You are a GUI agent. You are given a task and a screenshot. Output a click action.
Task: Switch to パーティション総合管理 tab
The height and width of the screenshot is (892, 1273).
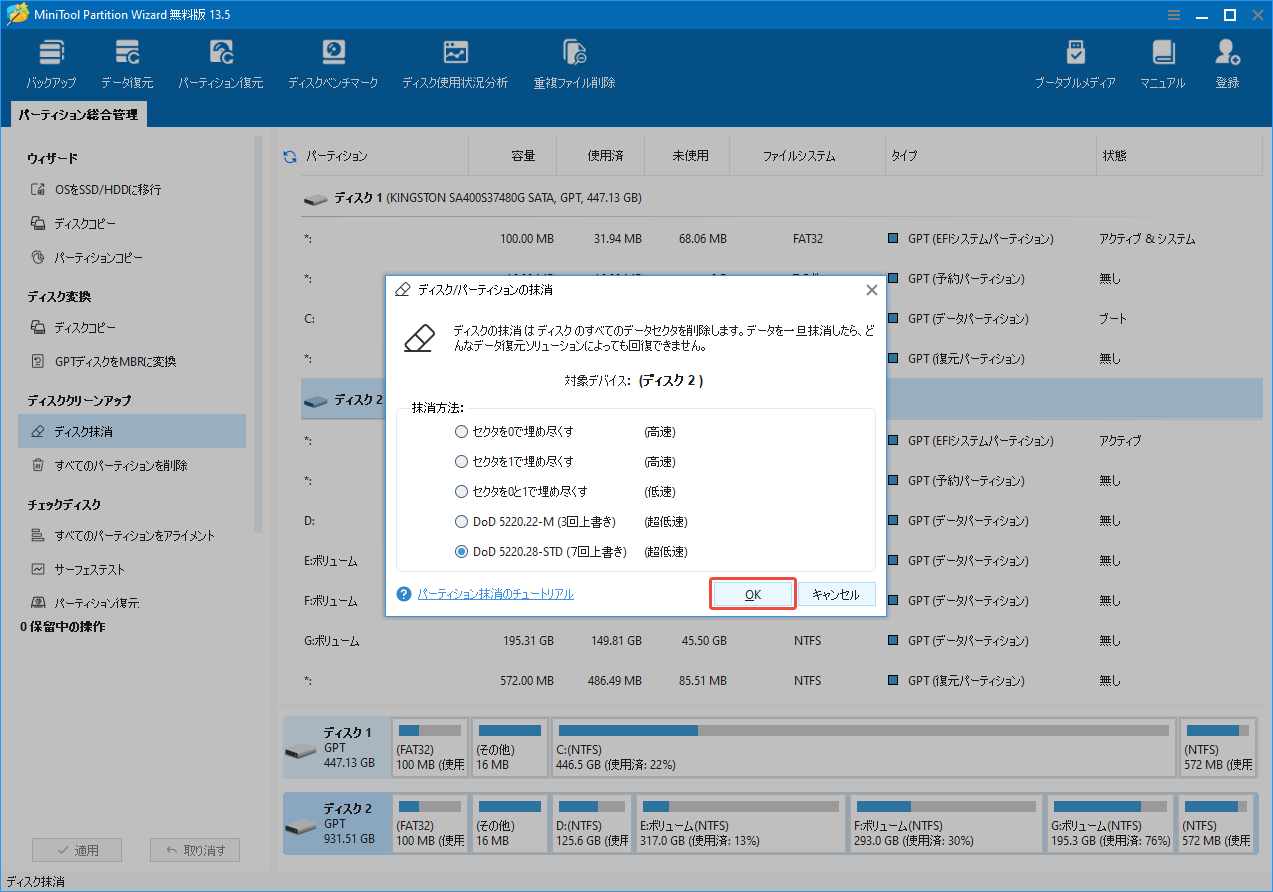coord(78,115)
